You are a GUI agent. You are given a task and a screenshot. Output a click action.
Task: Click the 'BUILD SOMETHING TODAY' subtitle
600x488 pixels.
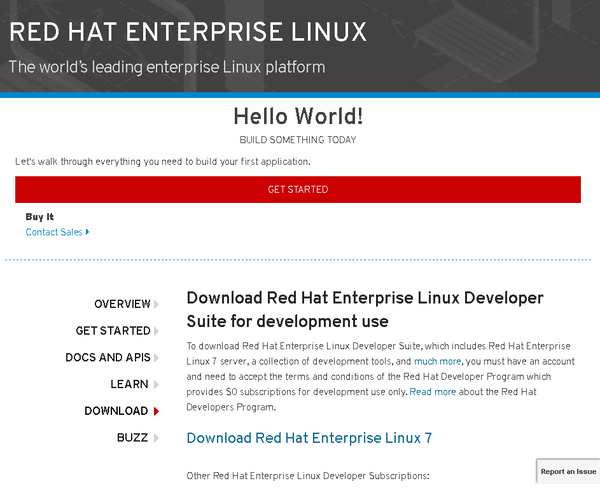[298, 140]
